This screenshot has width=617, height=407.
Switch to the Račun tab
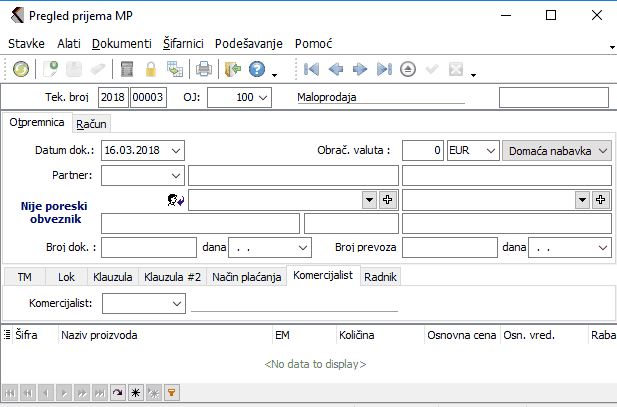(92, 123)
